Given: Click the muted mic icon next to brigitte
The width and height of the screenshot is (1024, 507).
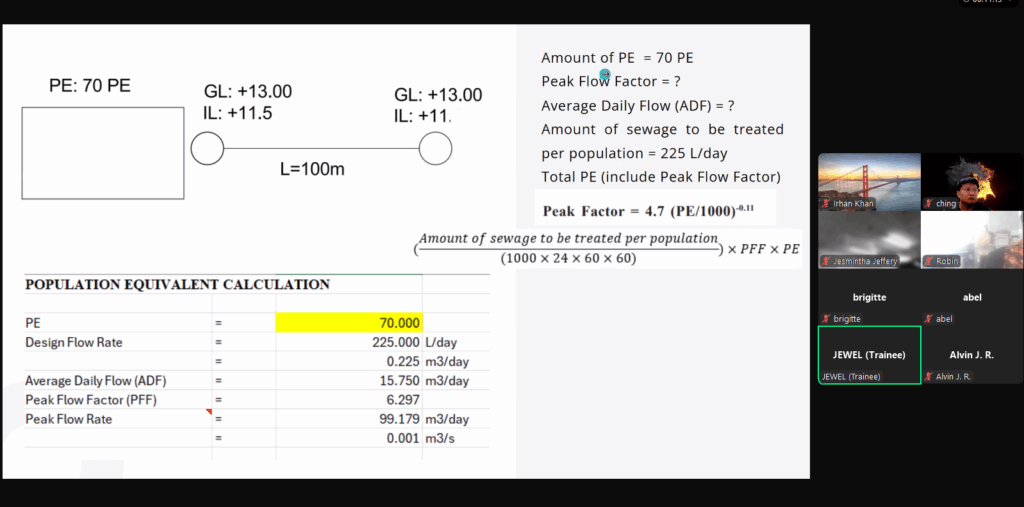Looking at the screenshot, I should coord(826,319).
